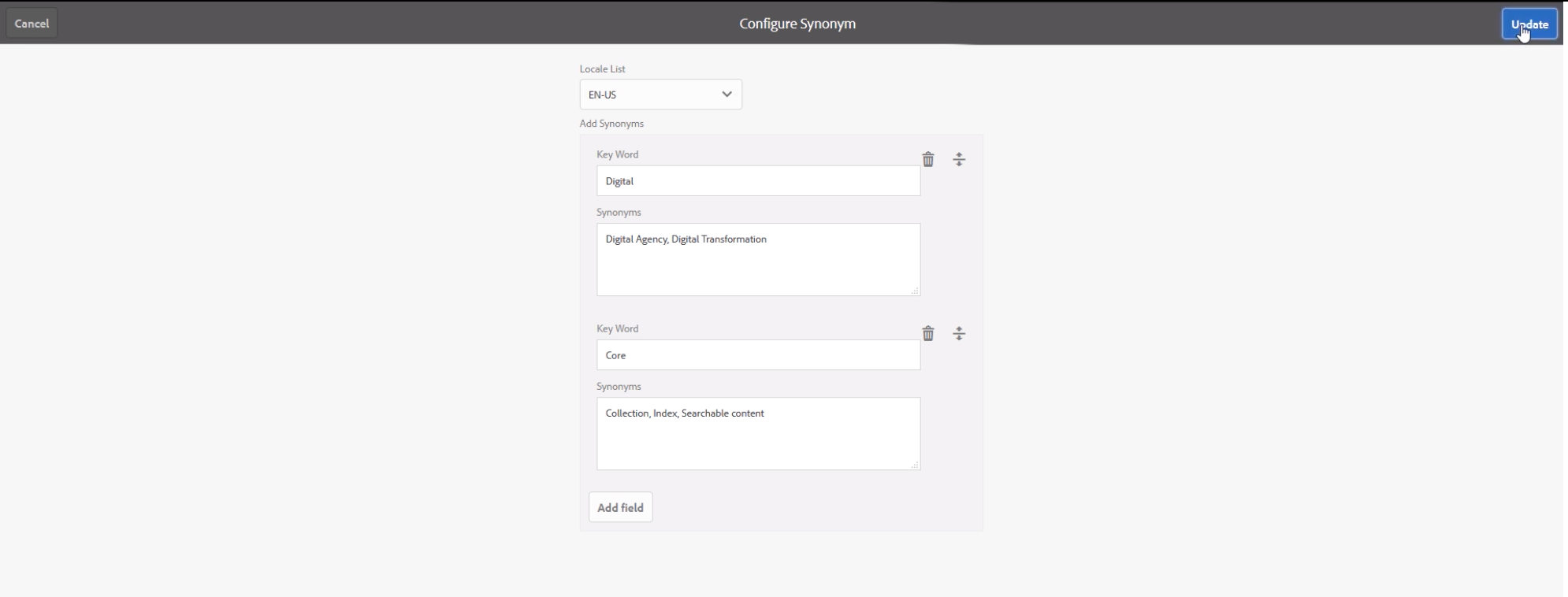Focus the Key Word field containing Core
This screenshot has width=1568, height=597.
point(758,355)
